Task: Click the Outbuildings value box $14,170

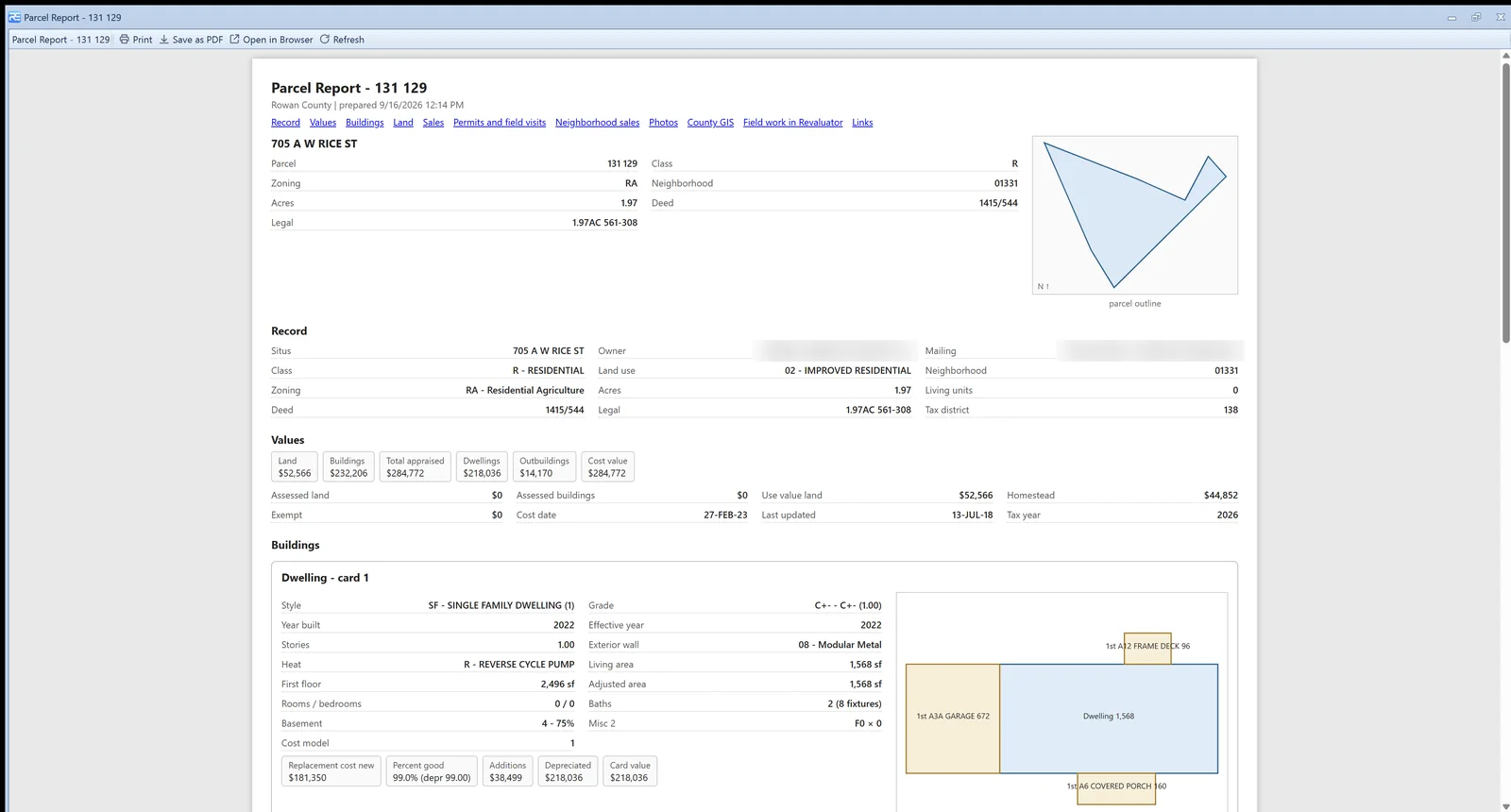Action: [x=544, y=467]
